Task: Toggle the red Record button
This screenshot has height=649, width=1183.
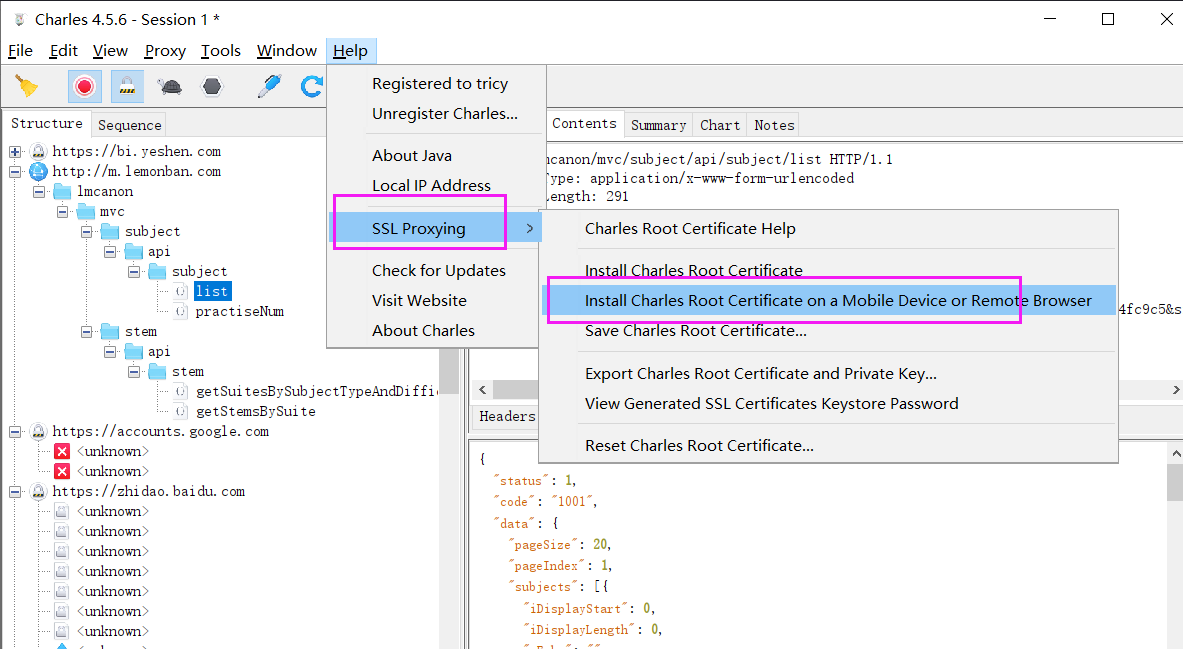Action: point(84,87)
